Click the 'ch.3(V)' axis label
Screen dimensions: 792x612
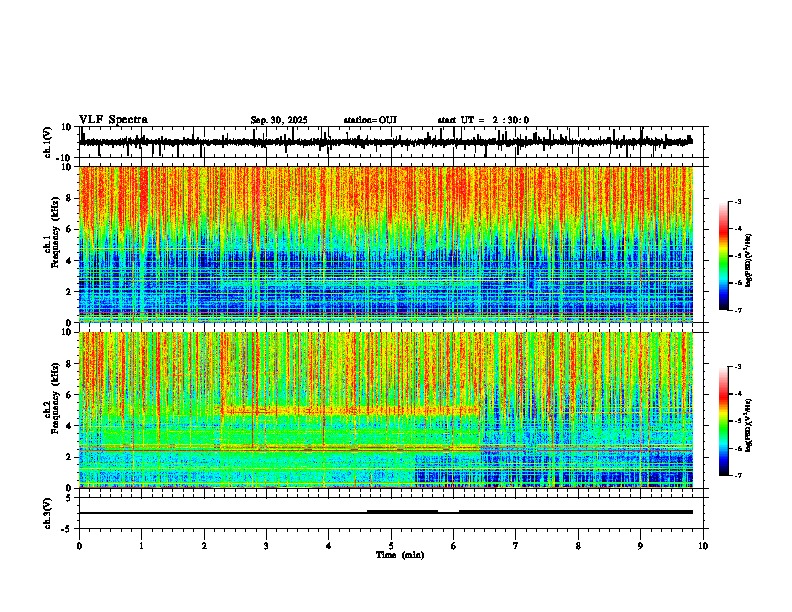coord(48,514)
